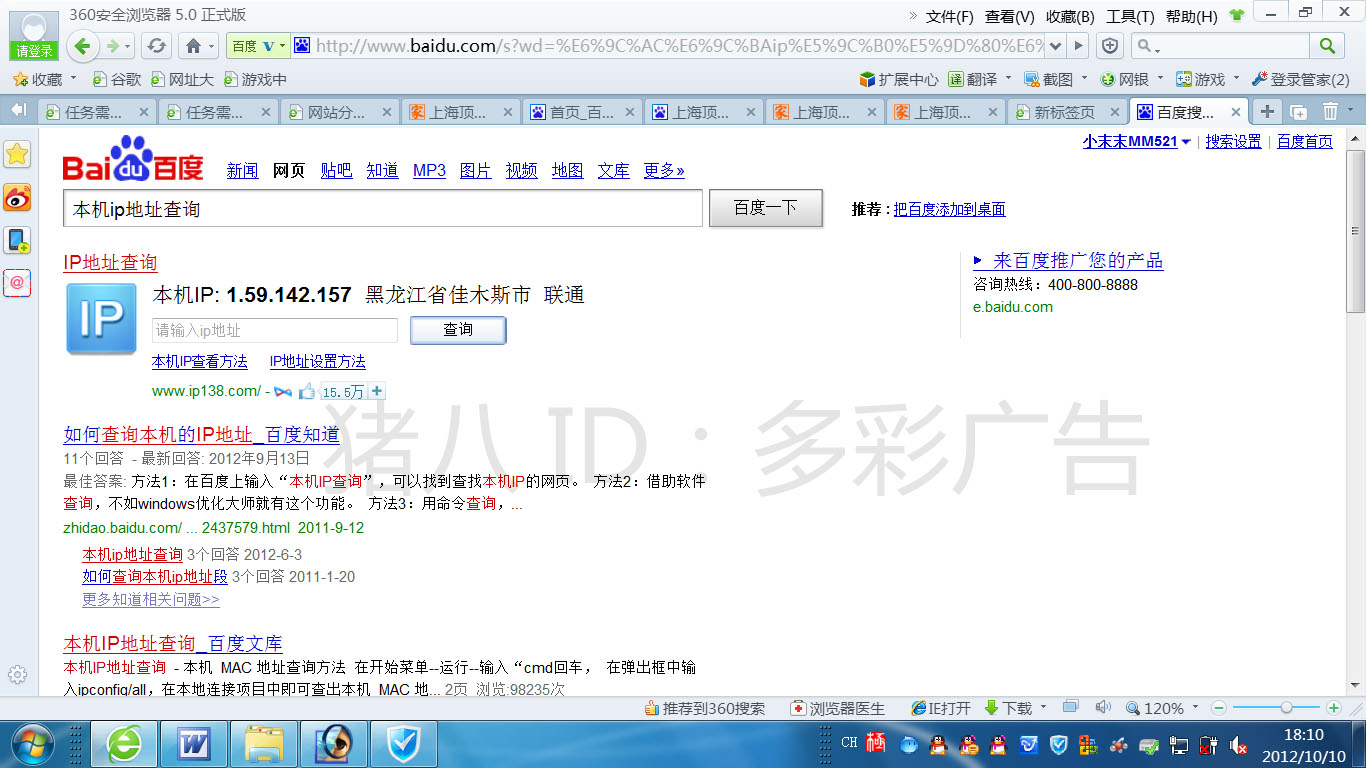Click the speaker mute icon in status bar
Viewport: 1366px width, 768px height.
pyautogui.click(x=1103, y=708)
